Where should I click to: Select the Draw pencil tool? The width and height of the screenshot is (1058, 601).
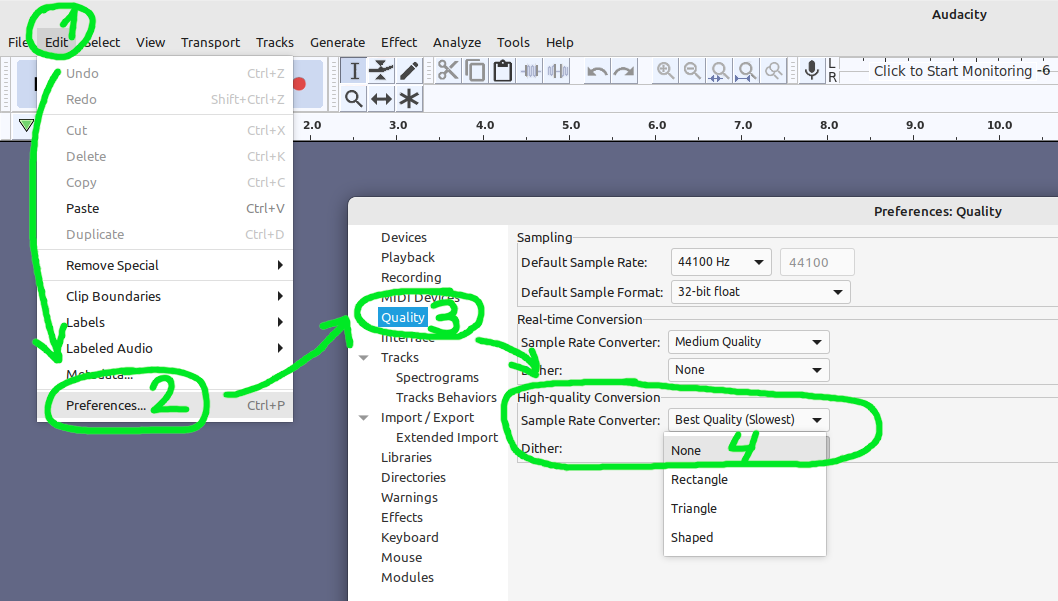coord(409,71)
